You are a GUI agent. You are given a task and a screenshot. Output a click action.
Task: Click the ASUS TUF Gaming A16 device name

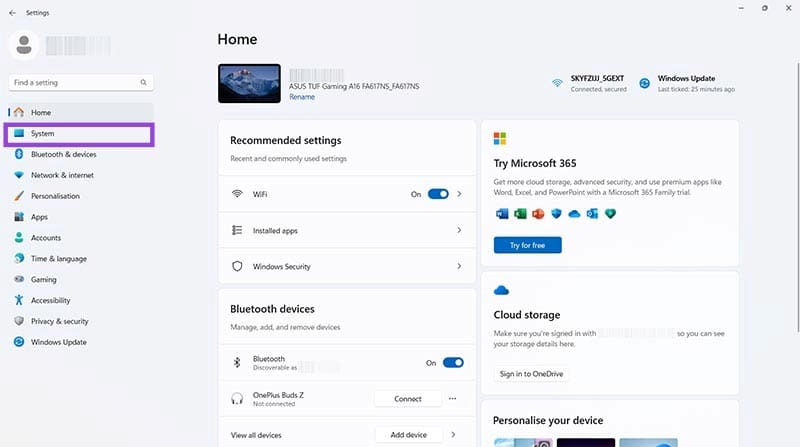pos(354,86)
